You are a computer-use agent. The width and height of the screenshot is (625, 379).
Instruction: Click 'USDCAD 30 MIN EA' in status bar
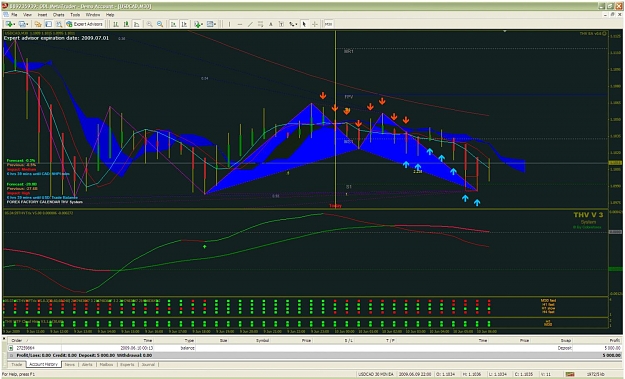pyautogui.click(x=375, y=374)
